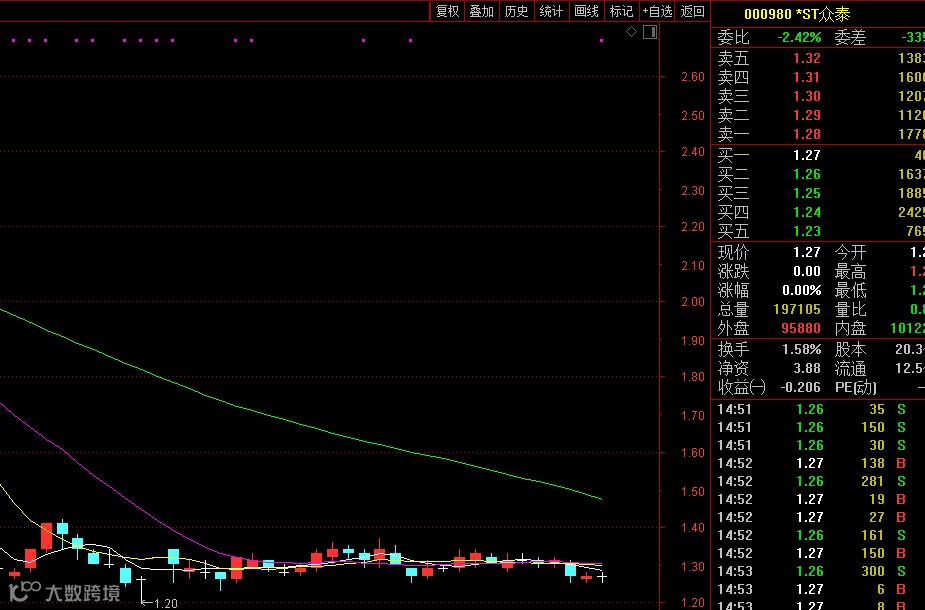Click the 涨幅 value 0.00%
Screen dimensions: 925x610
tap(802, 290)
